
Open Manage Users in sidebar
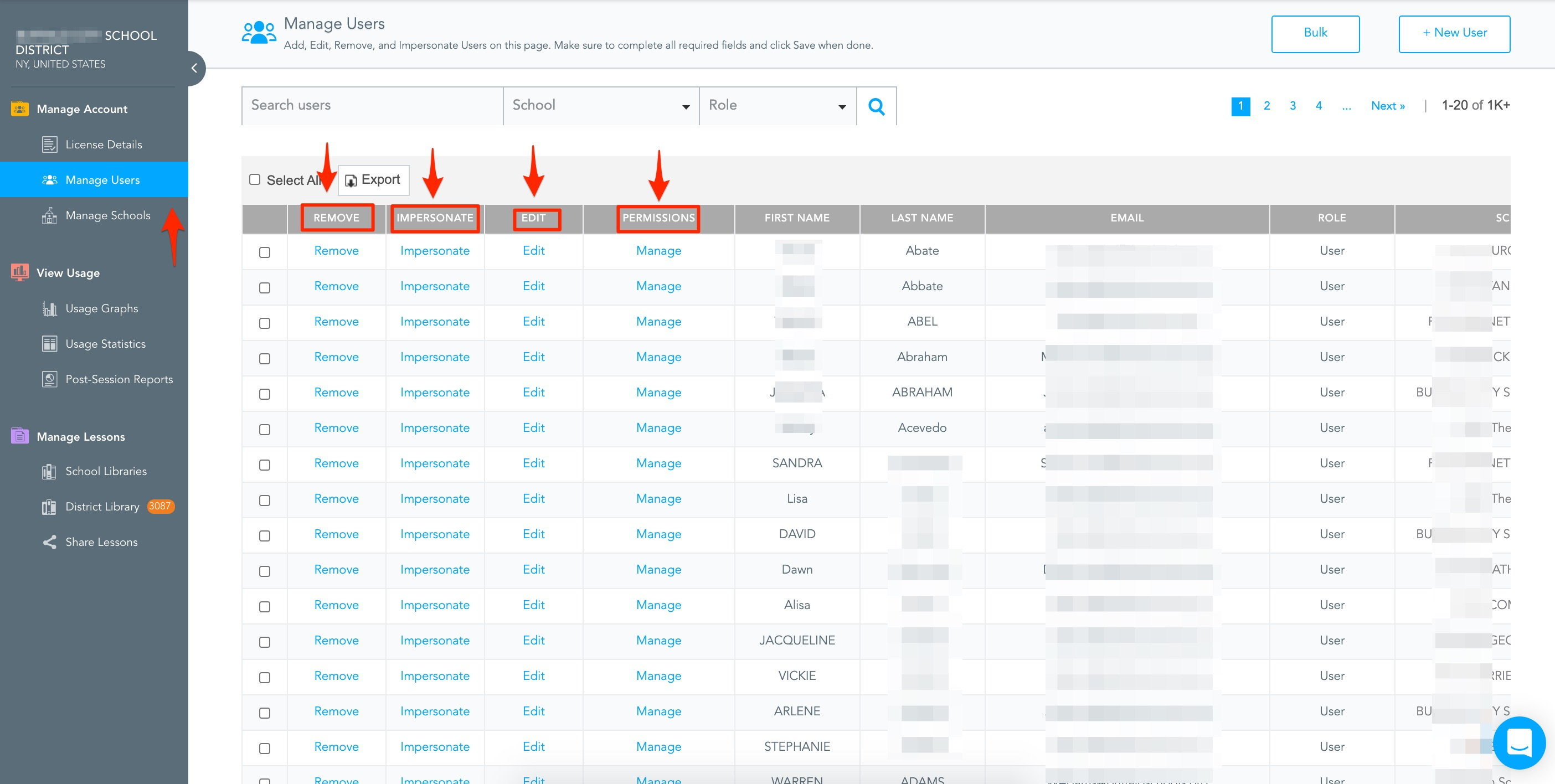(94, 180)
